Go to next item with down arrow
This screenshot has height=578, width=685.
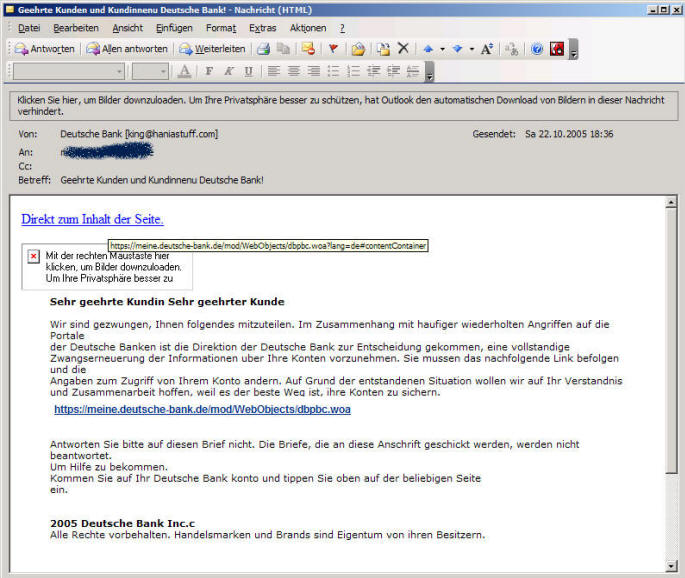coord(457,49)
